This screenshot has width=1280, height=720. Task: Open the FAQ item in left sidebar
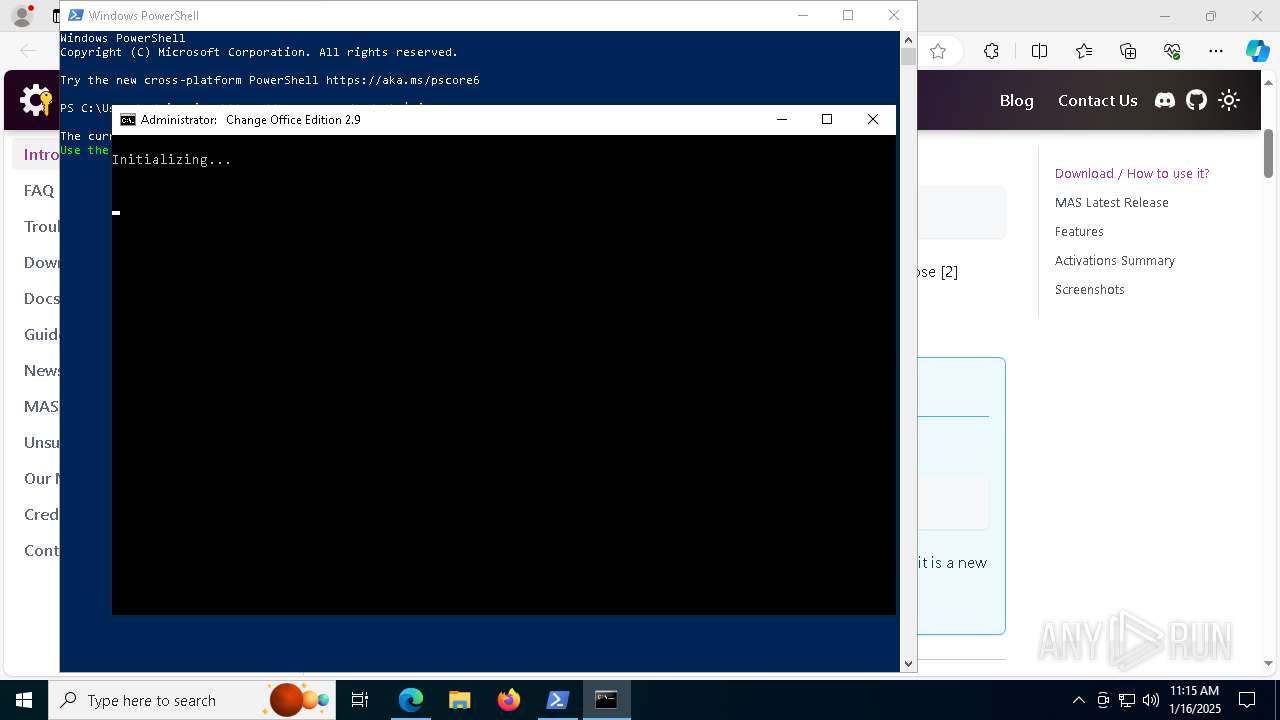point(39,190)
